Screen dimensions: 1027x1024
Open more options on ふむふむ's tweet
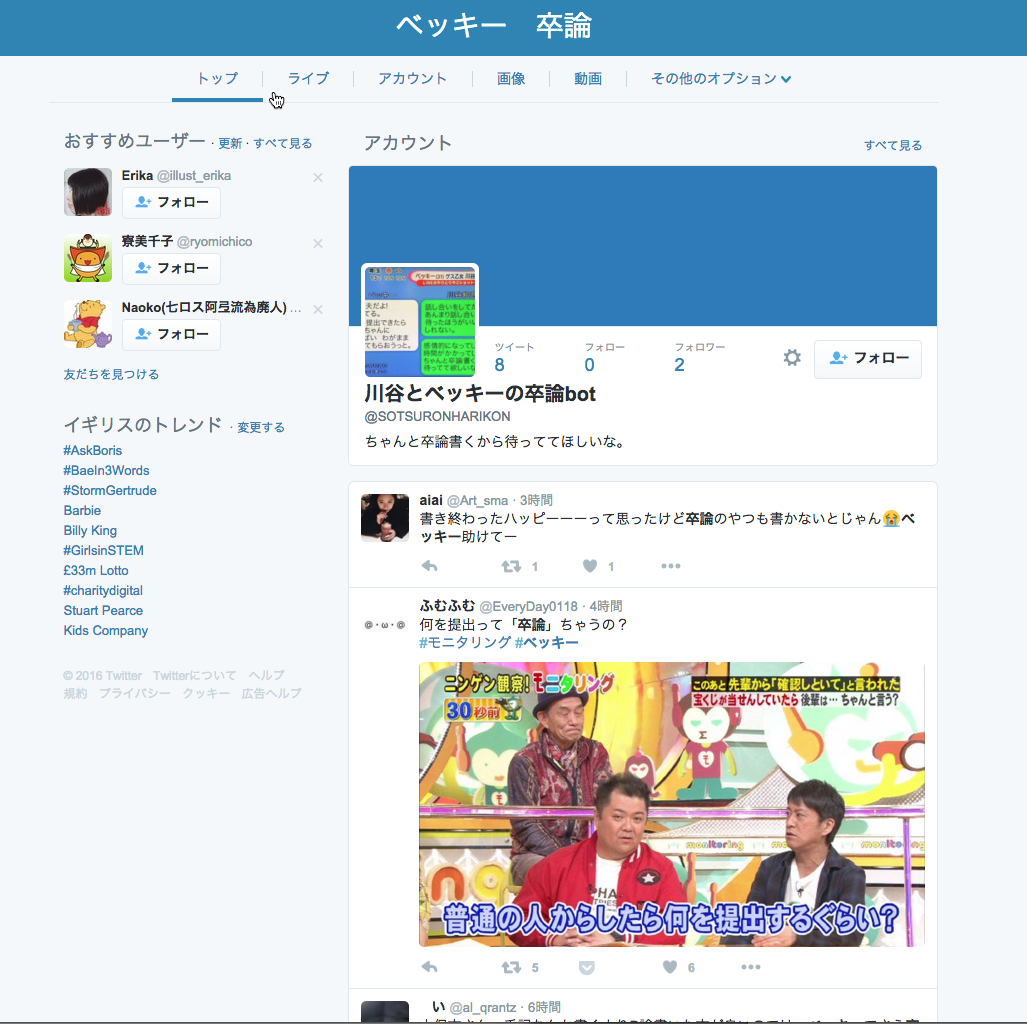(751, 967)
